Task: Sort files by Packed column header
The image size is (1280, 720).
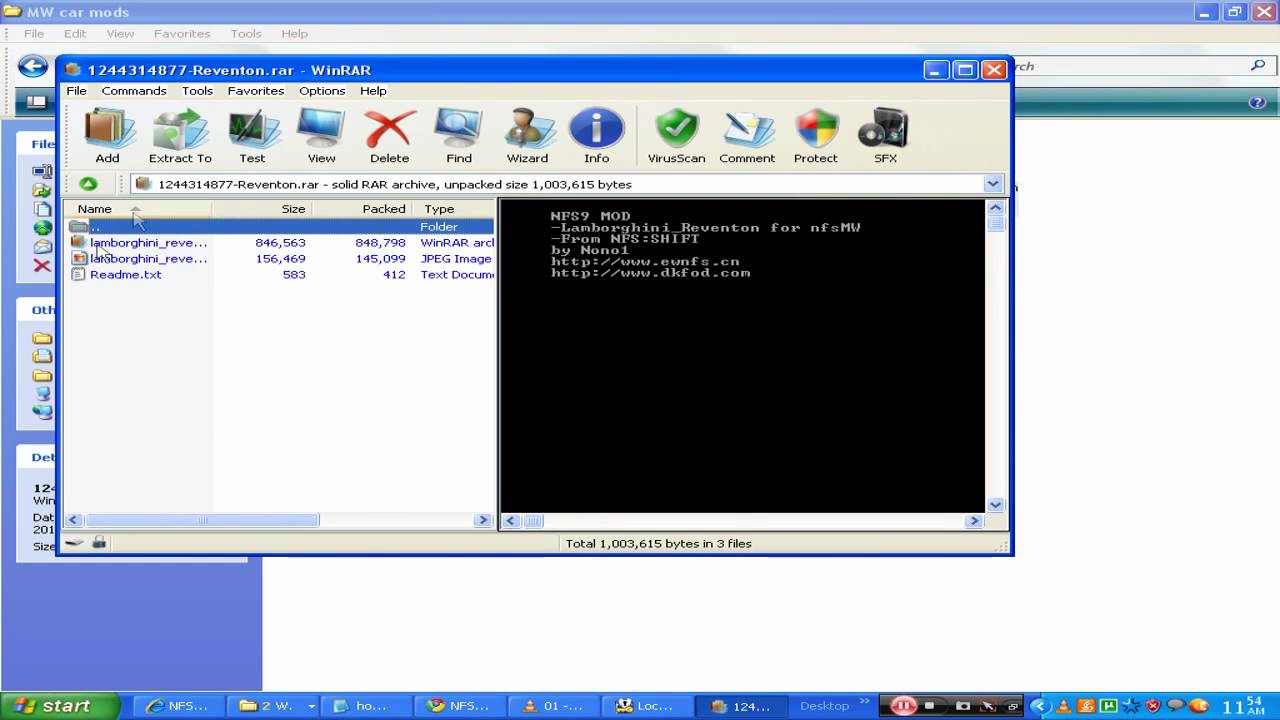Action: (364, 209)
